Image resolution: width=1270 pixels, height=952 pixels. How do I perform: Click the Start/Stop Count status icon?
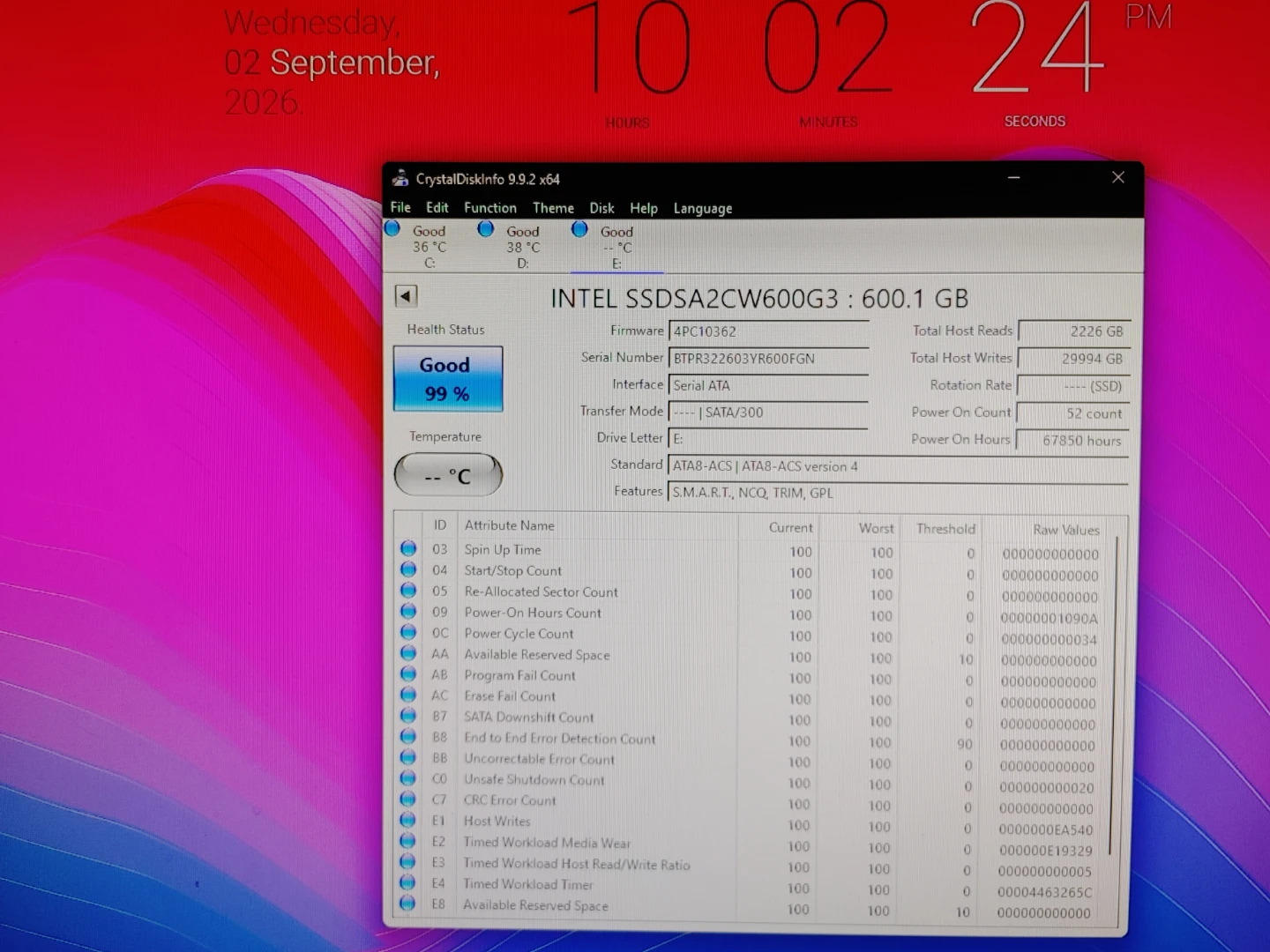[x=408, y=569]
